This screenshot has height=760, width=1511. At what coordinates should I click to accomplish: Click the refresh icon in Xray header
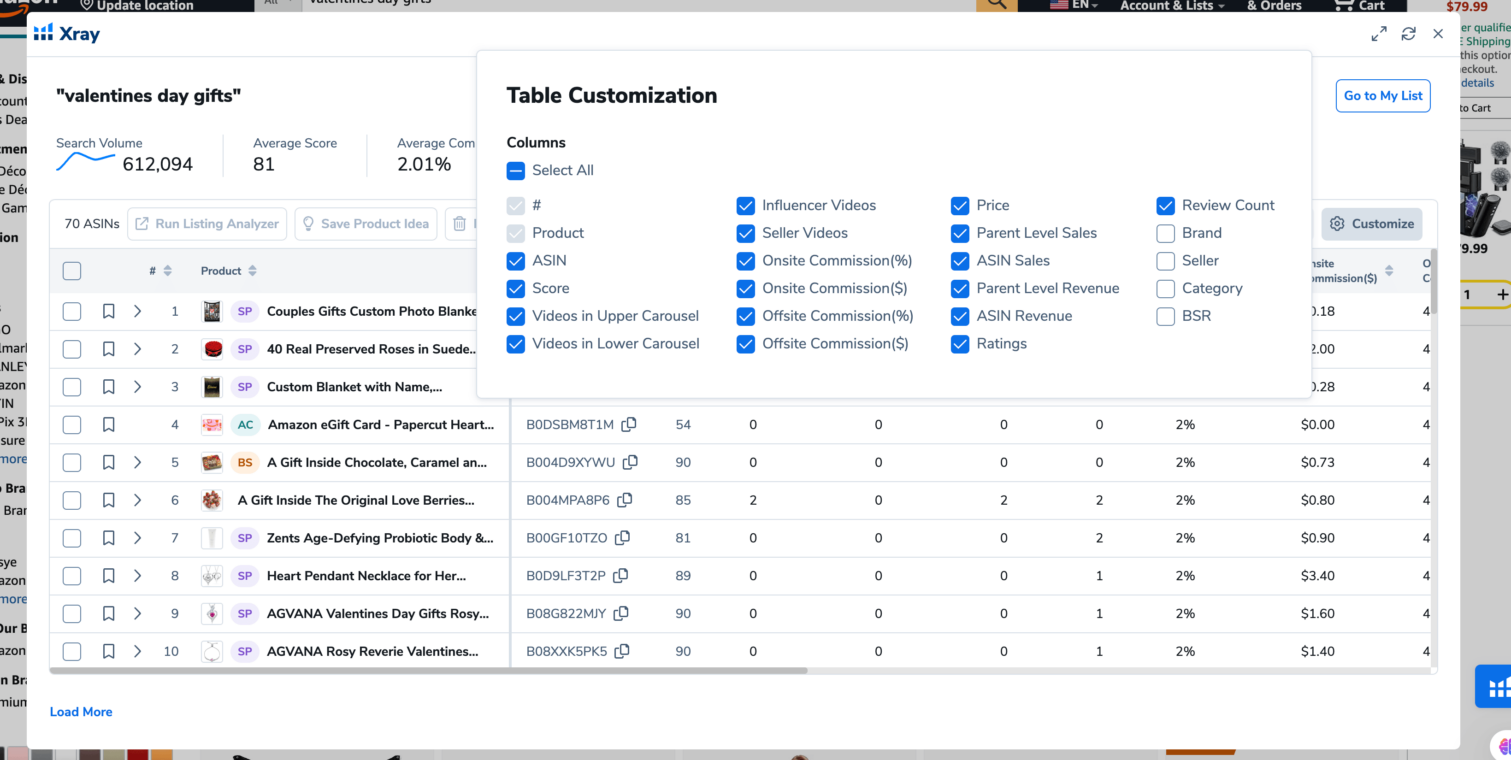pyautogui.click(x=1408, y=34)
